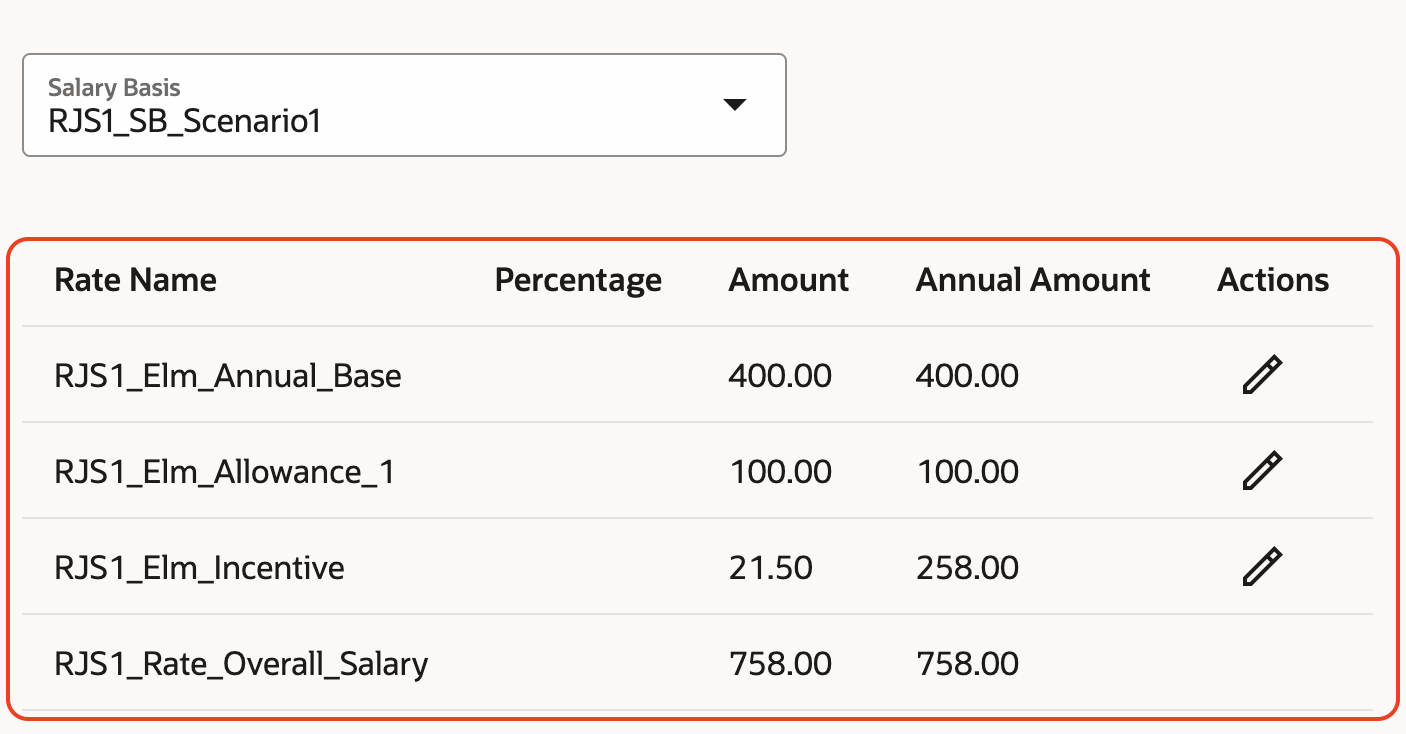Select the RJS1_Elm_Allowance_1 rate name
Image resolution: width=1406 pixels, height=734 pixels.
coord(225,472)
